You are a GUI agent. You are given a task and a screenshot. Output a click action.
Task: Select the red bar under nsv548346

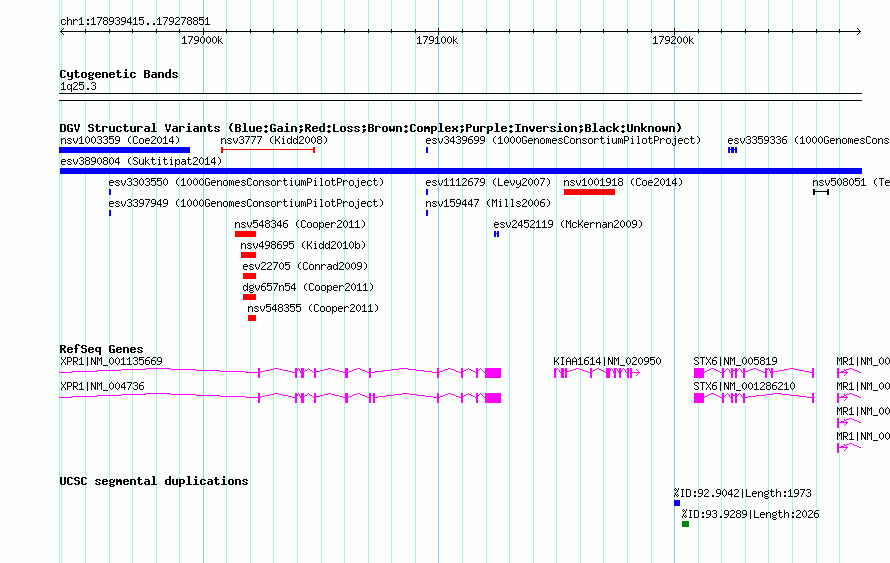point(245,234)
